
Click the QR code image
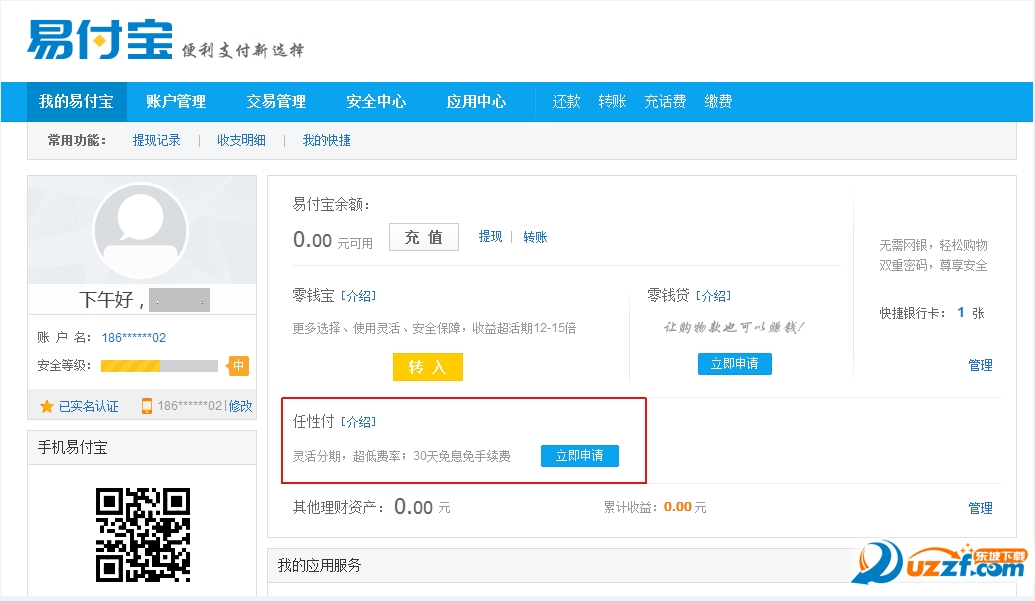tap(142, 535)
